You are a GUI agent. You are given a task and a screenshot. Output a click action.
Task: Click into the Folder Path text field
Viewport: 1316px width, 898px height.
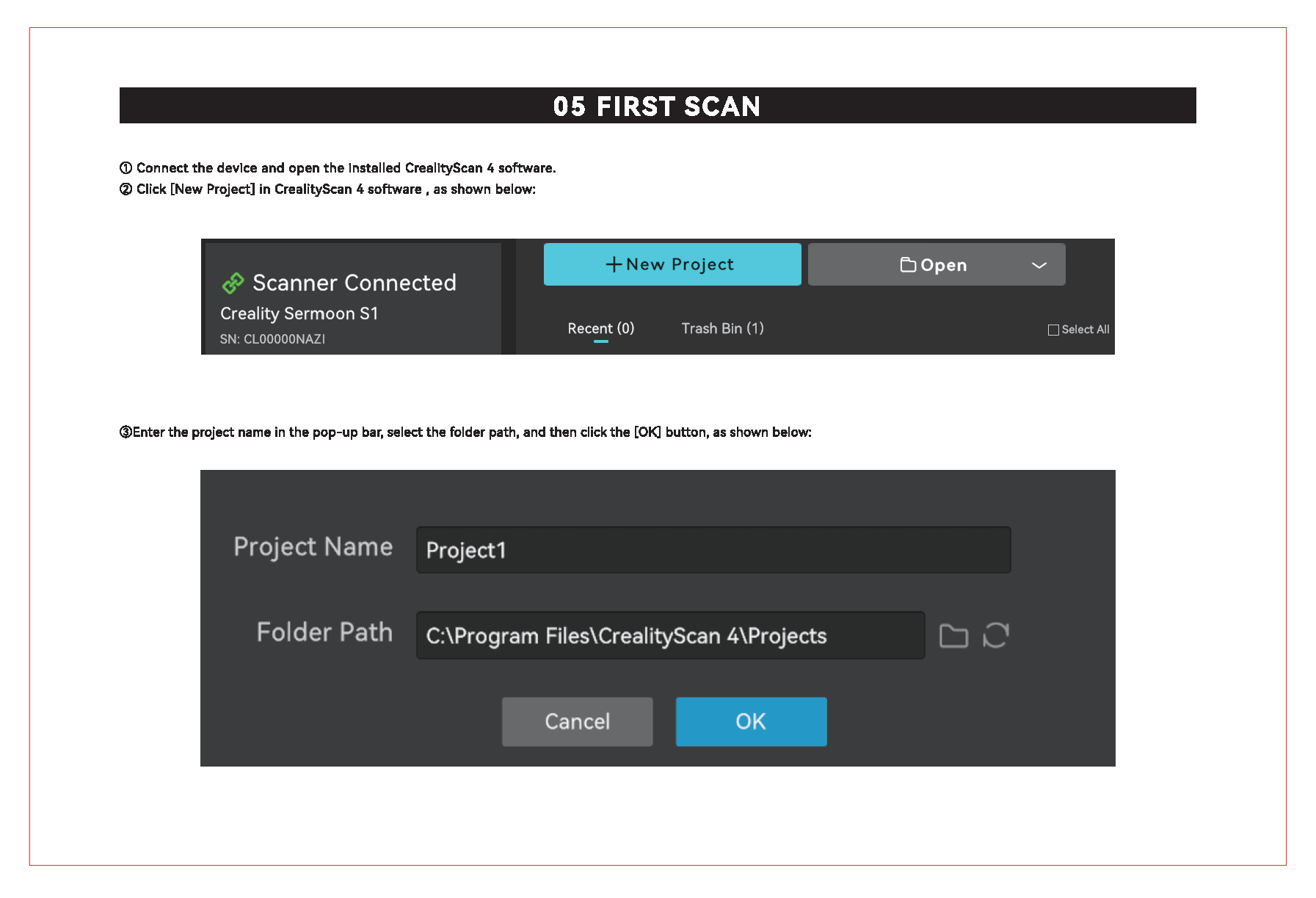pos(669,636)
